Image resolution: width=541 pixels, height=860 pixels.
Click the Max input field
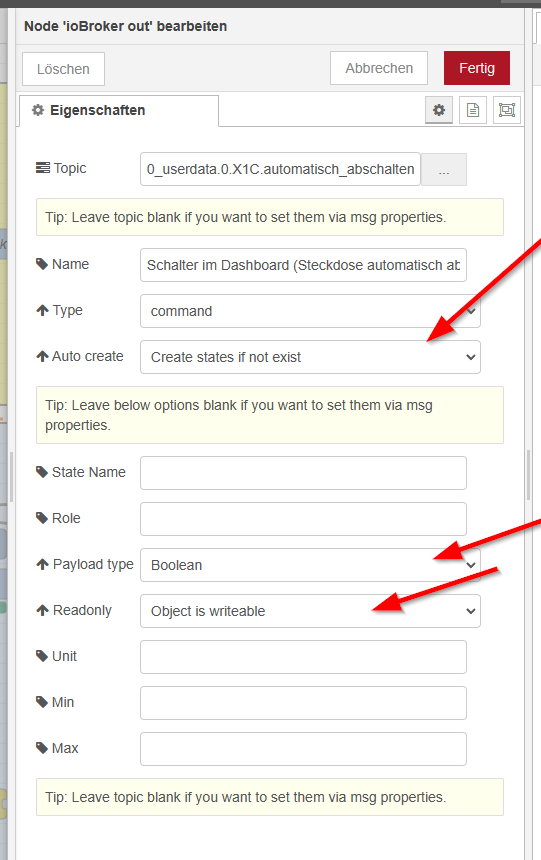pyautogui.click(x=303, y=749)
